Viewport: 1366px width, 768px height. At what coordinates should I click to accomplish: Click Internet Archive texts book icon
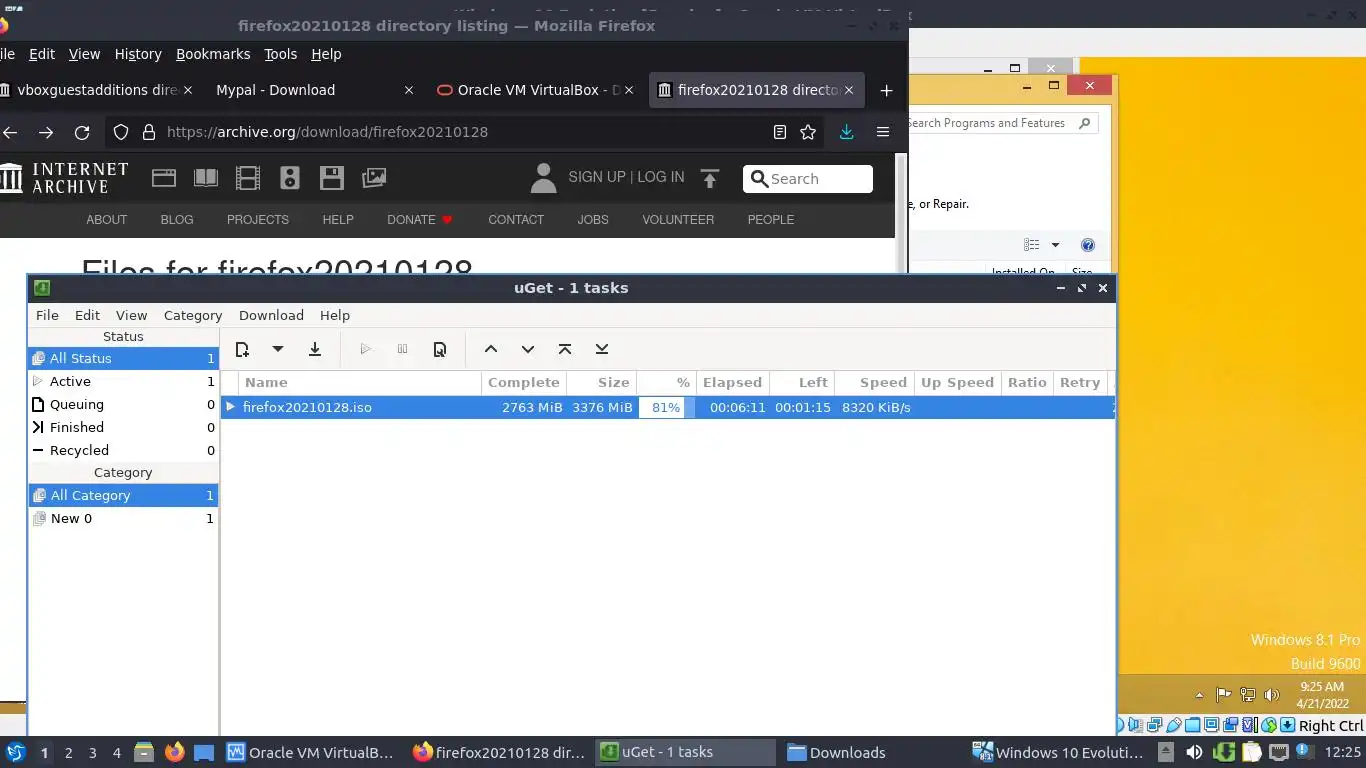[206, 178]
